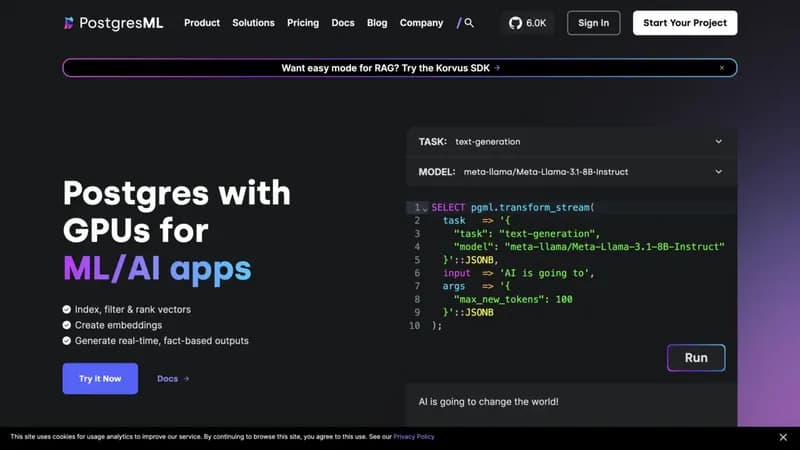This screenshot has width=800, height=450.
Task: Collapse the code fold arrow on line 1
Action: (x=425, y=209)
